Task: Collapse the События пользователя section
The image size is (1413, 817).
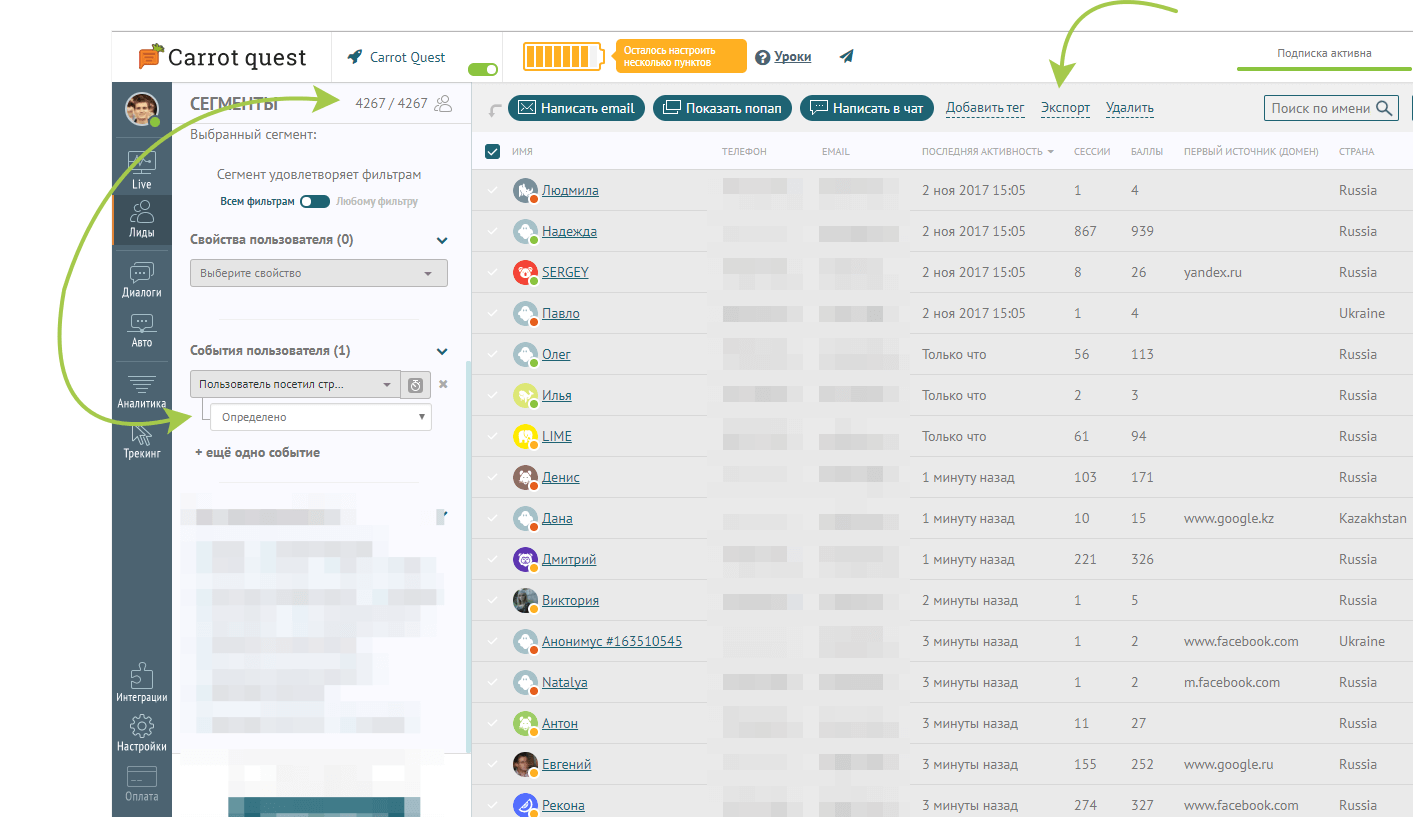Action: (442, 351)
